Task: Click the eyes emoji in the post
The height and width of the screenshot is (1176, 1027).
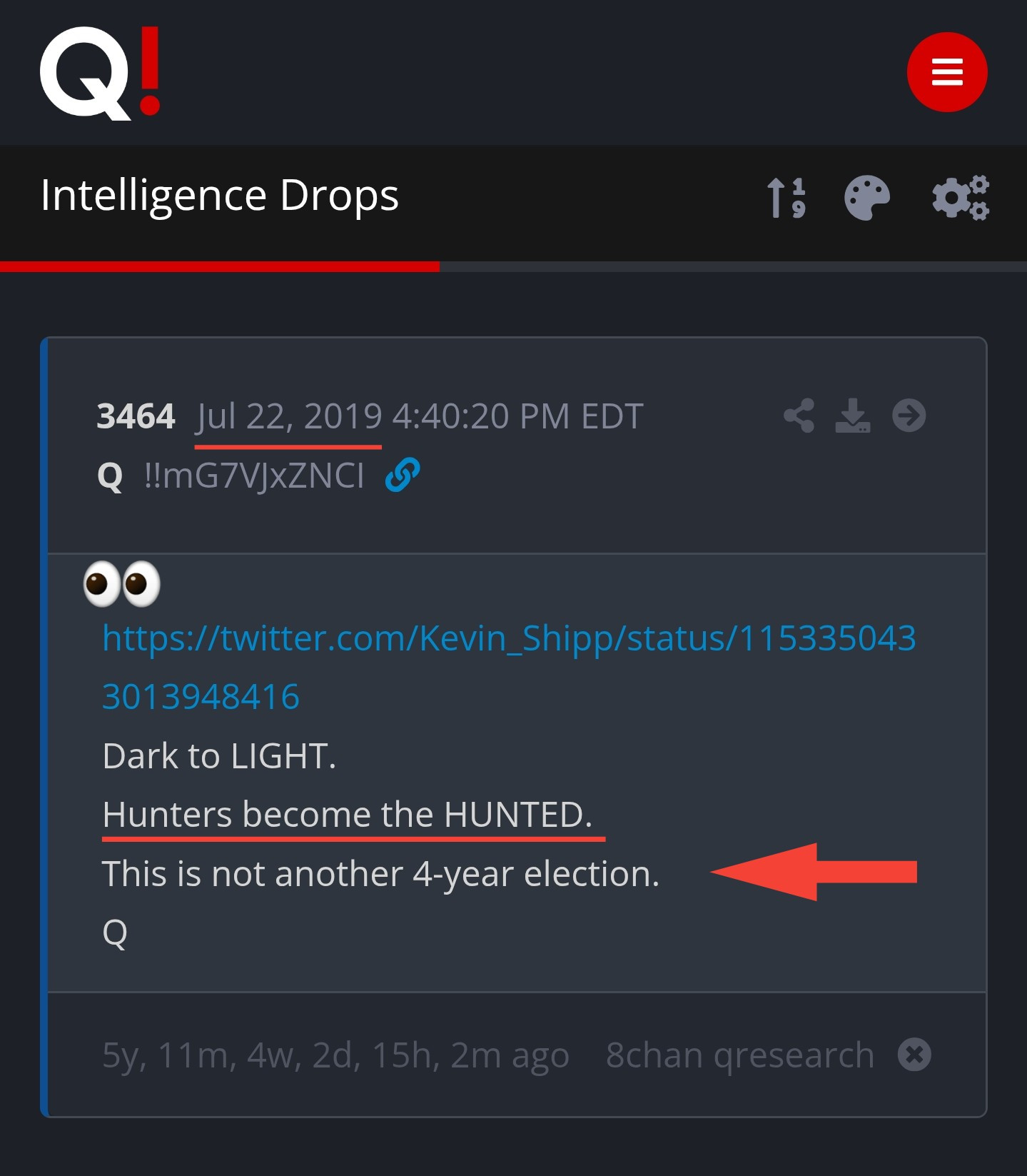Action: pyautogui.click(x=122, y=584)
